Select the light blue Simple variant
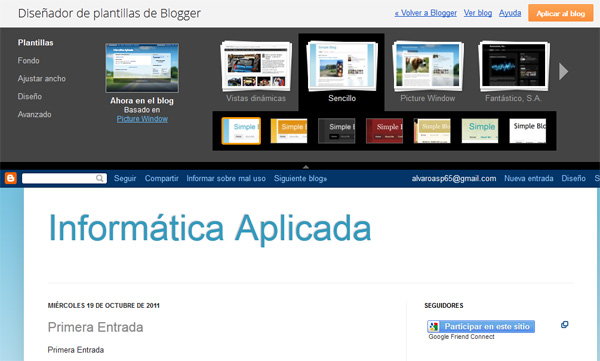The height and width of the screenshot is (361, 600). pyautogui.click(x=241, y=131)
